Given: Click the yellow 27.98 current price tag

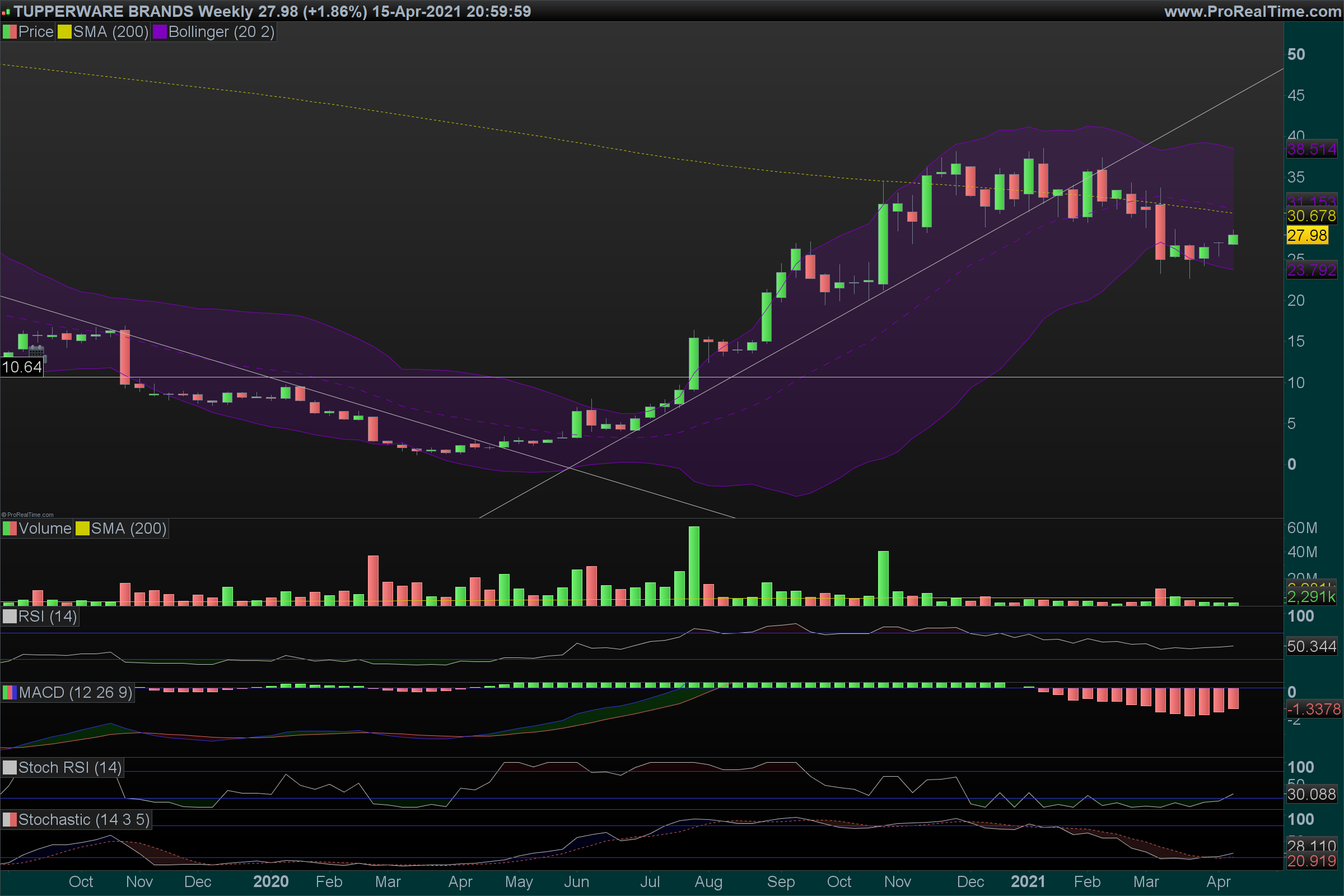Looking at the screenshot, I should (1307, 235).
